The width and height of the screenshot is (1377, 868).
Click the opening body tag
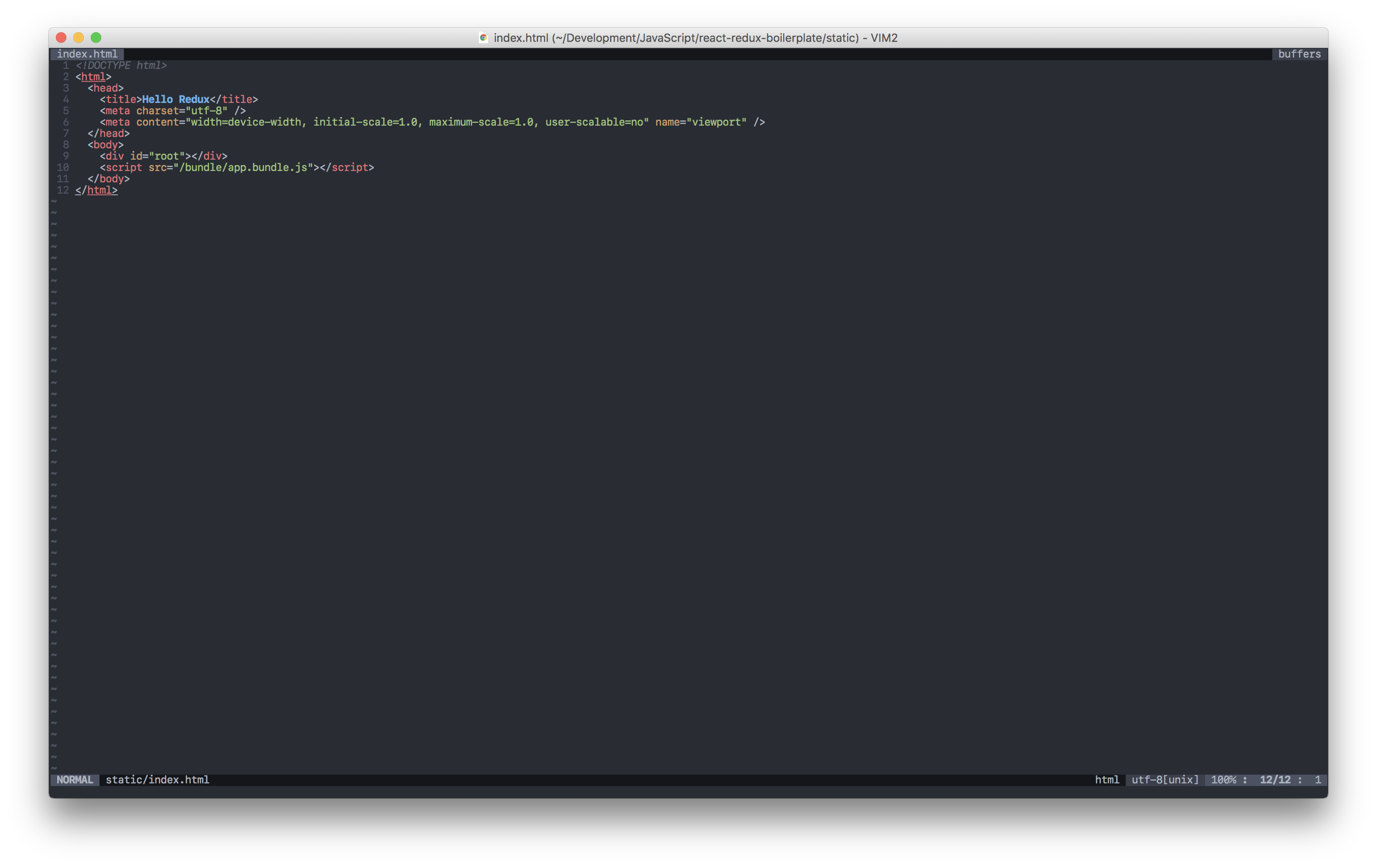tap(105, 145)
